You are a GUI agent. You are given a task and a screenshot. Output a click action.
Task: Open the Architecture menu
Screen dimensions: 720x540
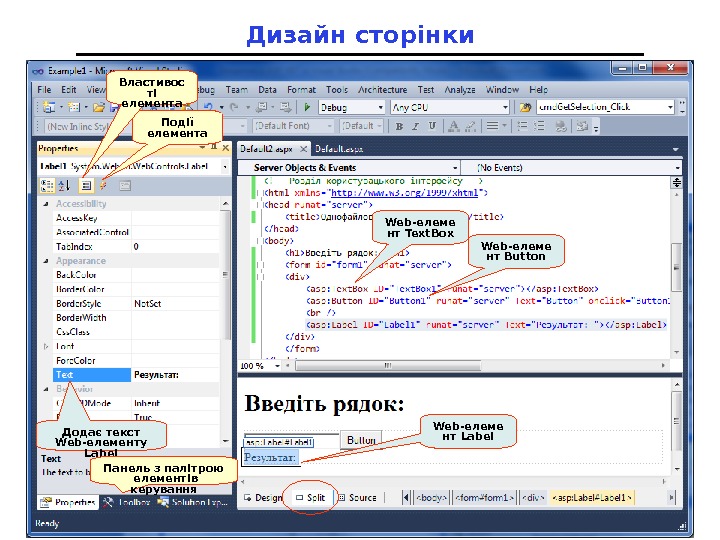tap(382, 90)
